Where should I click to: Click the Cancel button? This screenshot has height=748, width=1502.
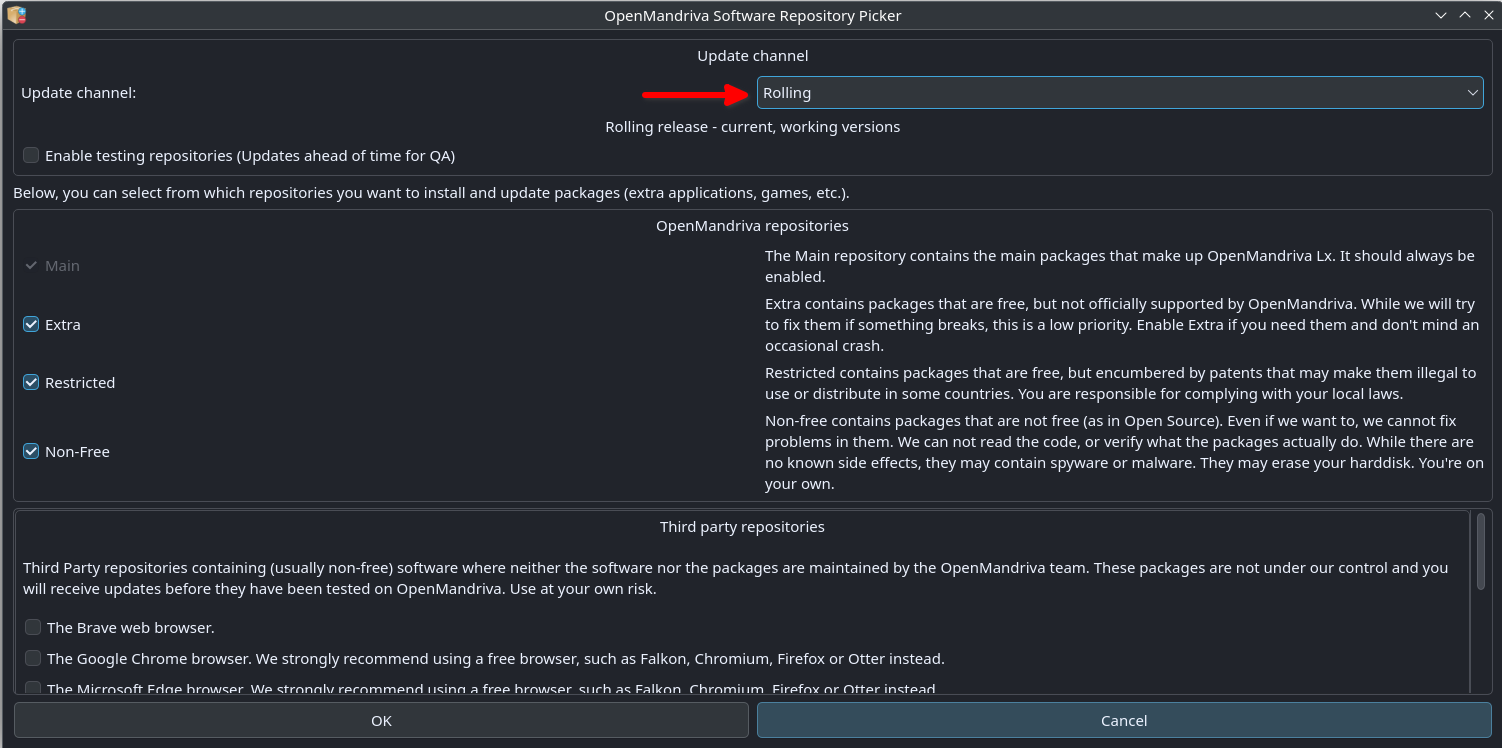tap(1124, 720)
